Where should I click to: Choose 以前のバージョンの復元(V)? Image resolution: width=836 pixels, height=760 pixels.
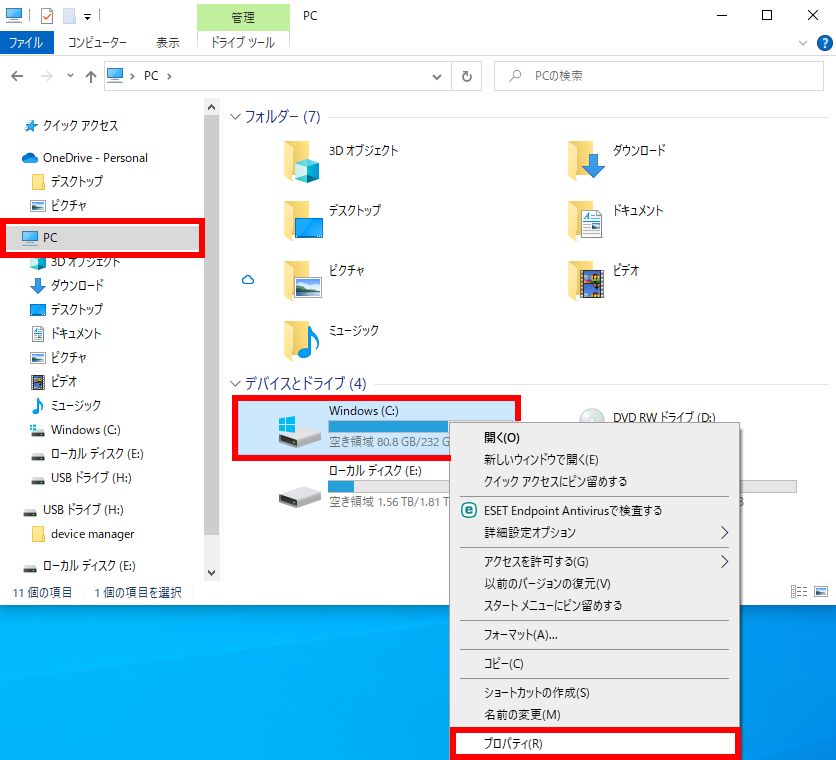(594, 583)
